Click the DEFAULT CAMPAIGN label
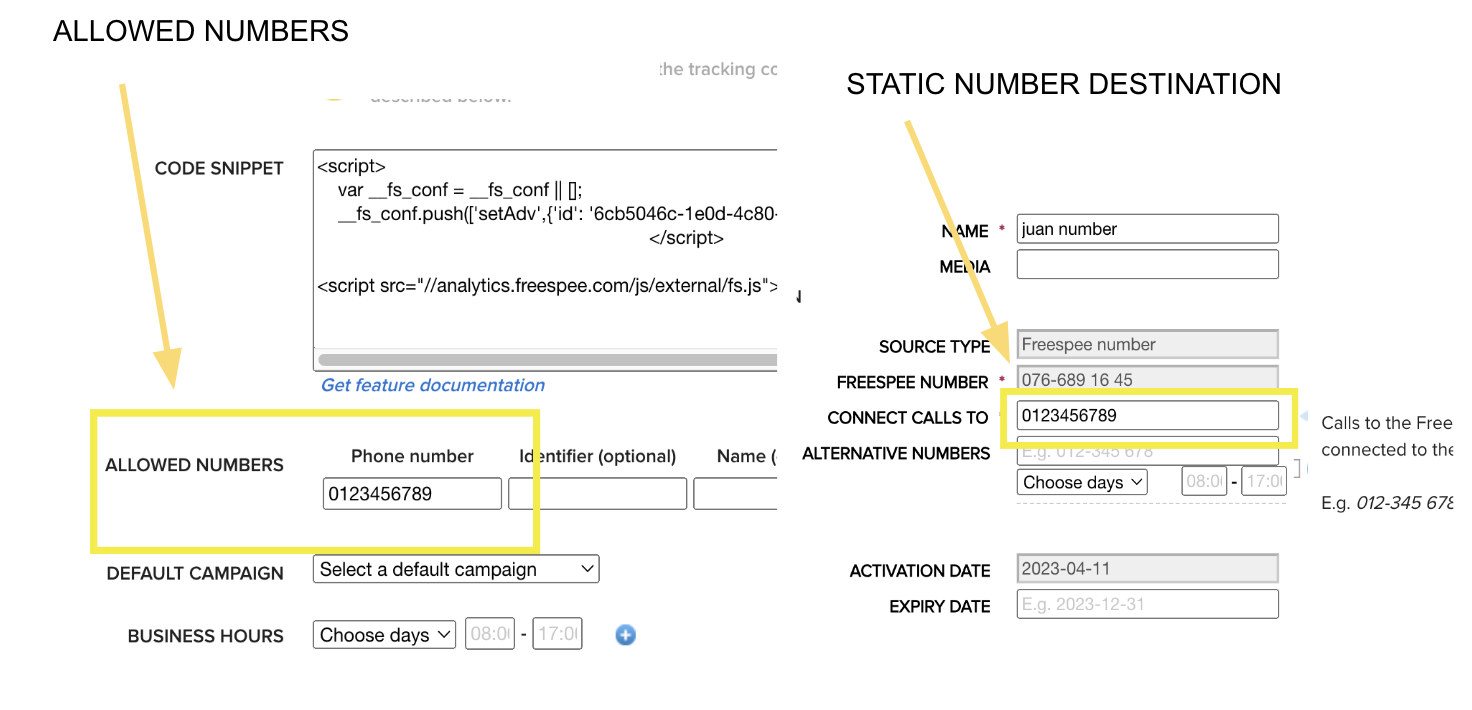Image resolution: width=1472 pixels, height=710 pixels. pyautogui.click(x=195, y=573)
